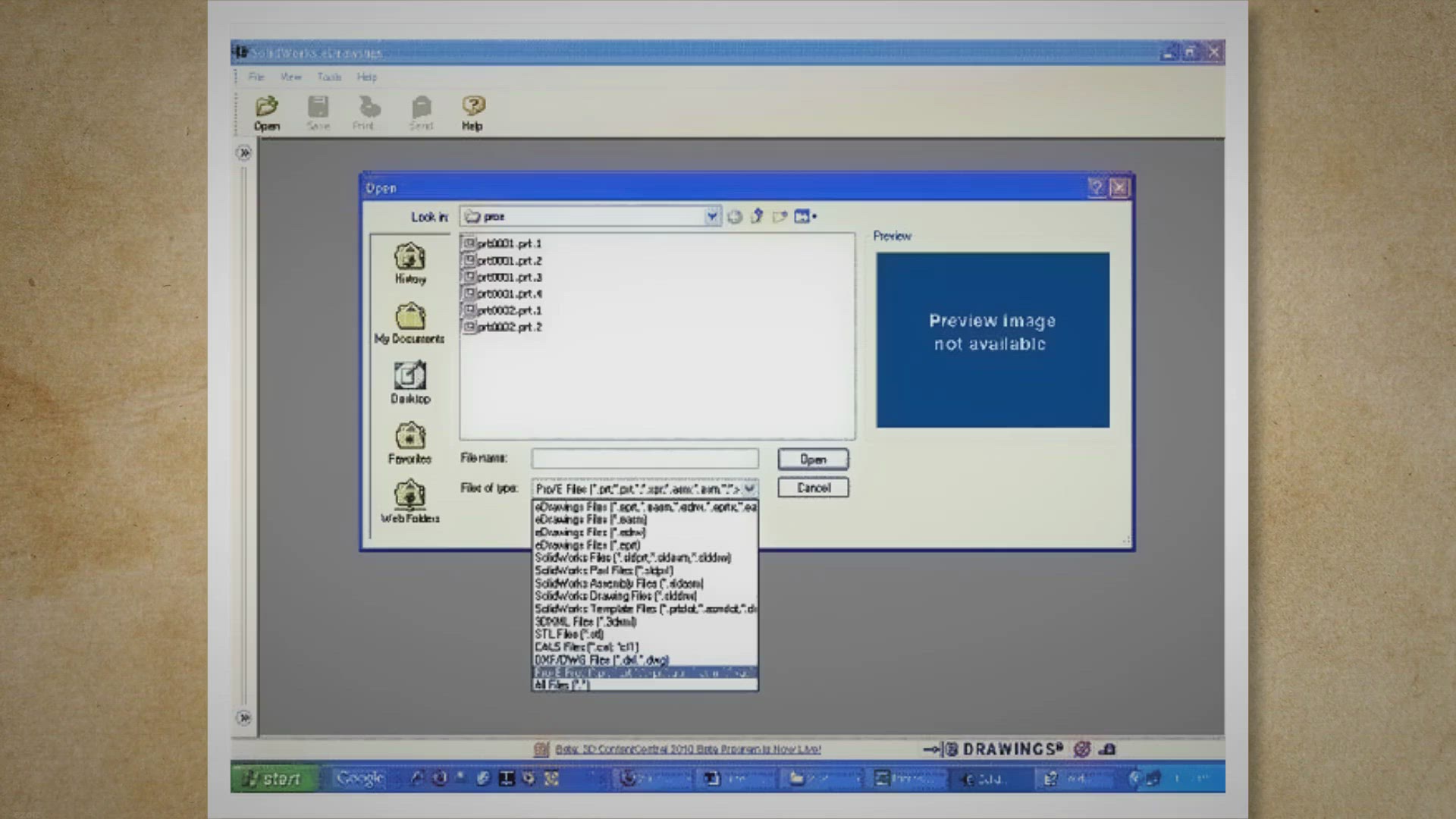Open the Help menu
Viewport: 1456px width, 819px height.
[x=367, y=77]
